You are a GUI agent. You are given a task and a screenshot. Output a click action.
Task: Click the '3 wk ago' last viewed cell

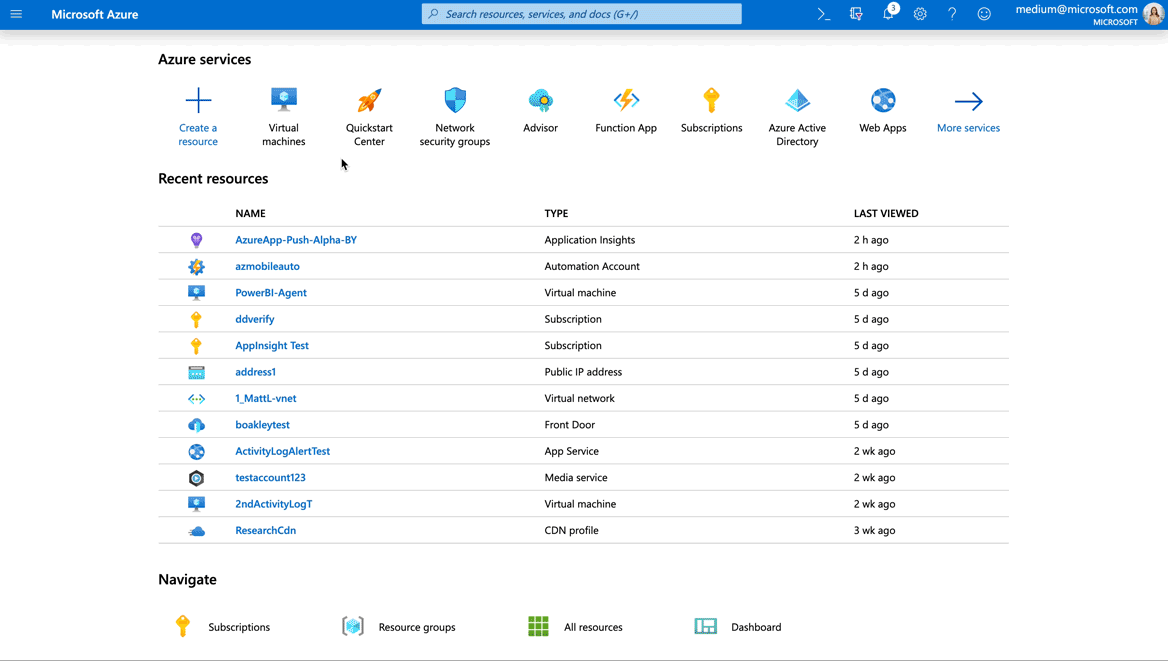[875, 531]
